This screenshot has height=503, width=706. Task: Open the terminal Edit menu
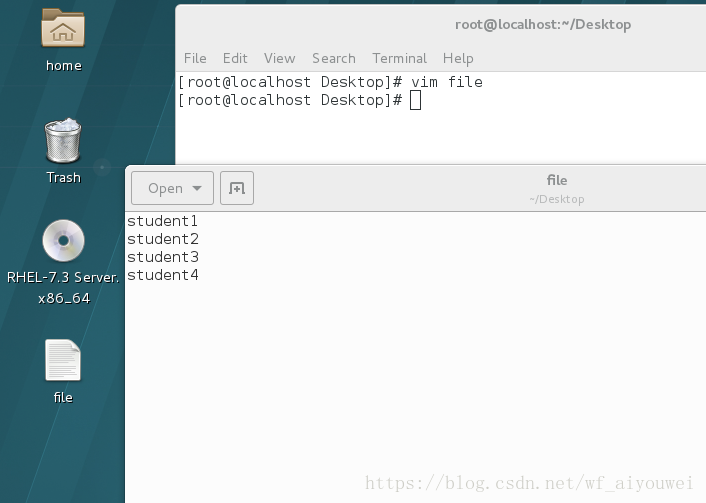click(235, 59)
